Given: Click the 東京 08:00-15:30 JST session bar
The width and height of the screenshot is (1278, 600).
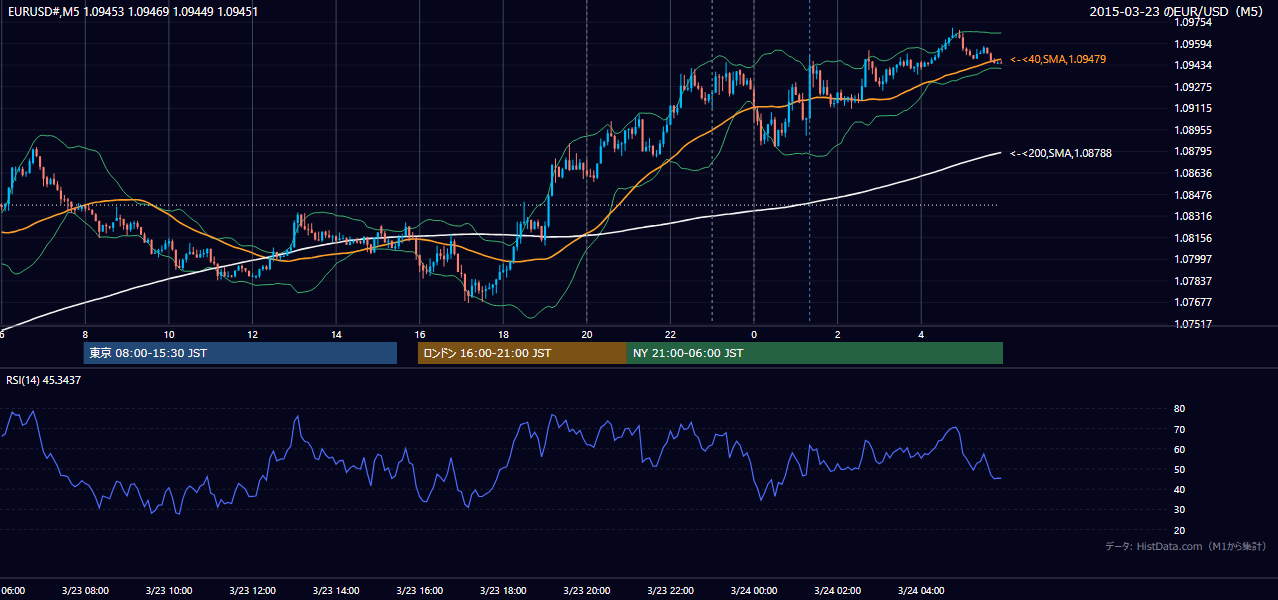Looking at the screenshot, I should click(x=240, y=353).
